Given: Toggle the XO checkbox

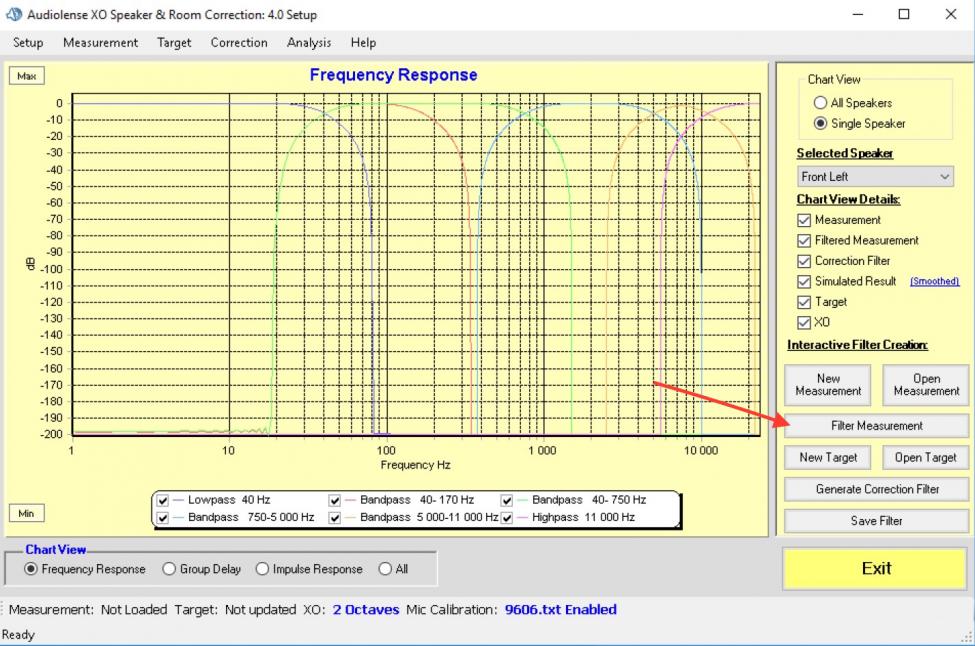Looking at the screenshot, I should coord(804,323).
